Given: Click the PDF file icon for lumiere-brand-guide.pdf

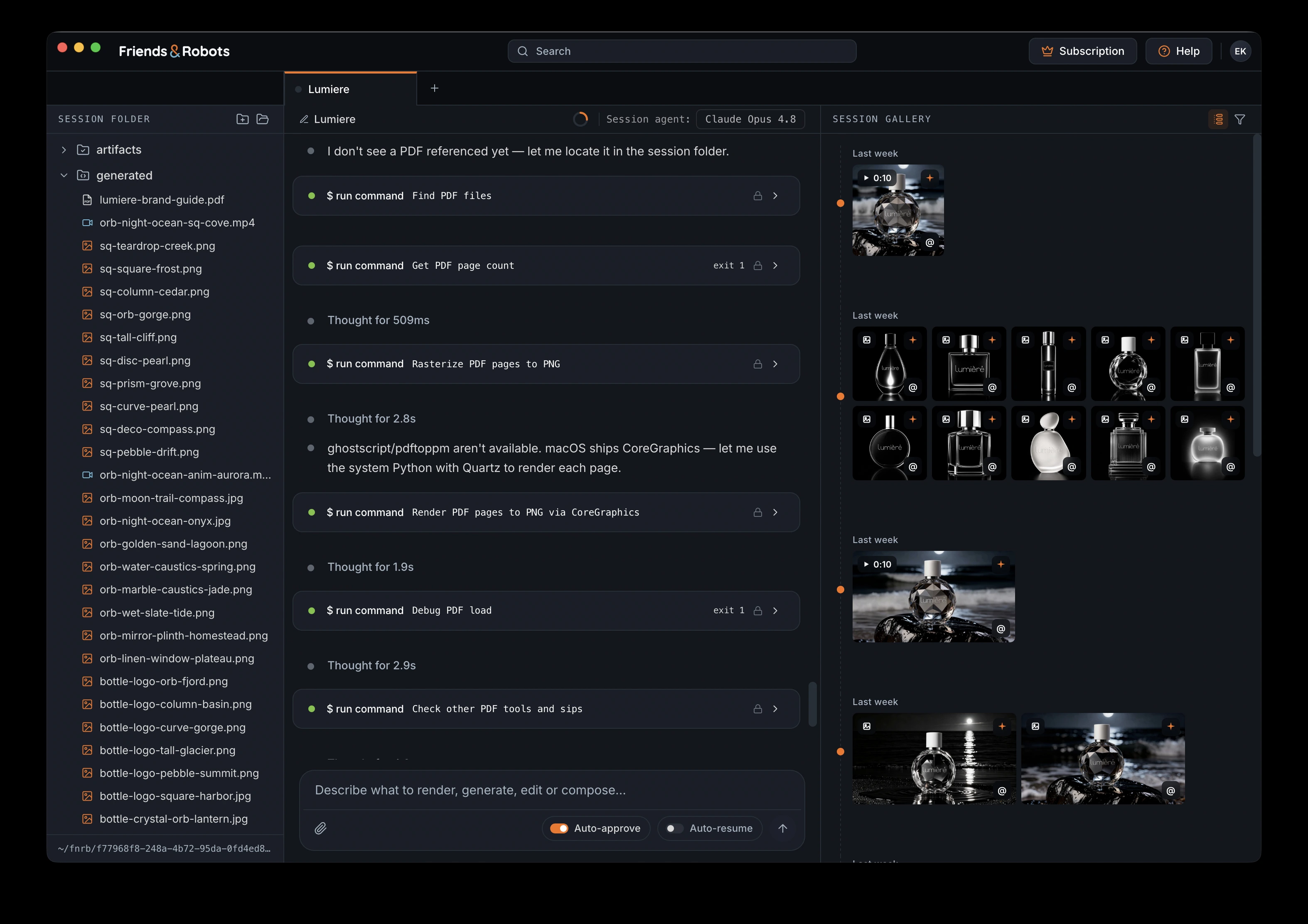Looking at the screenshot, I should tap(87, 200).
